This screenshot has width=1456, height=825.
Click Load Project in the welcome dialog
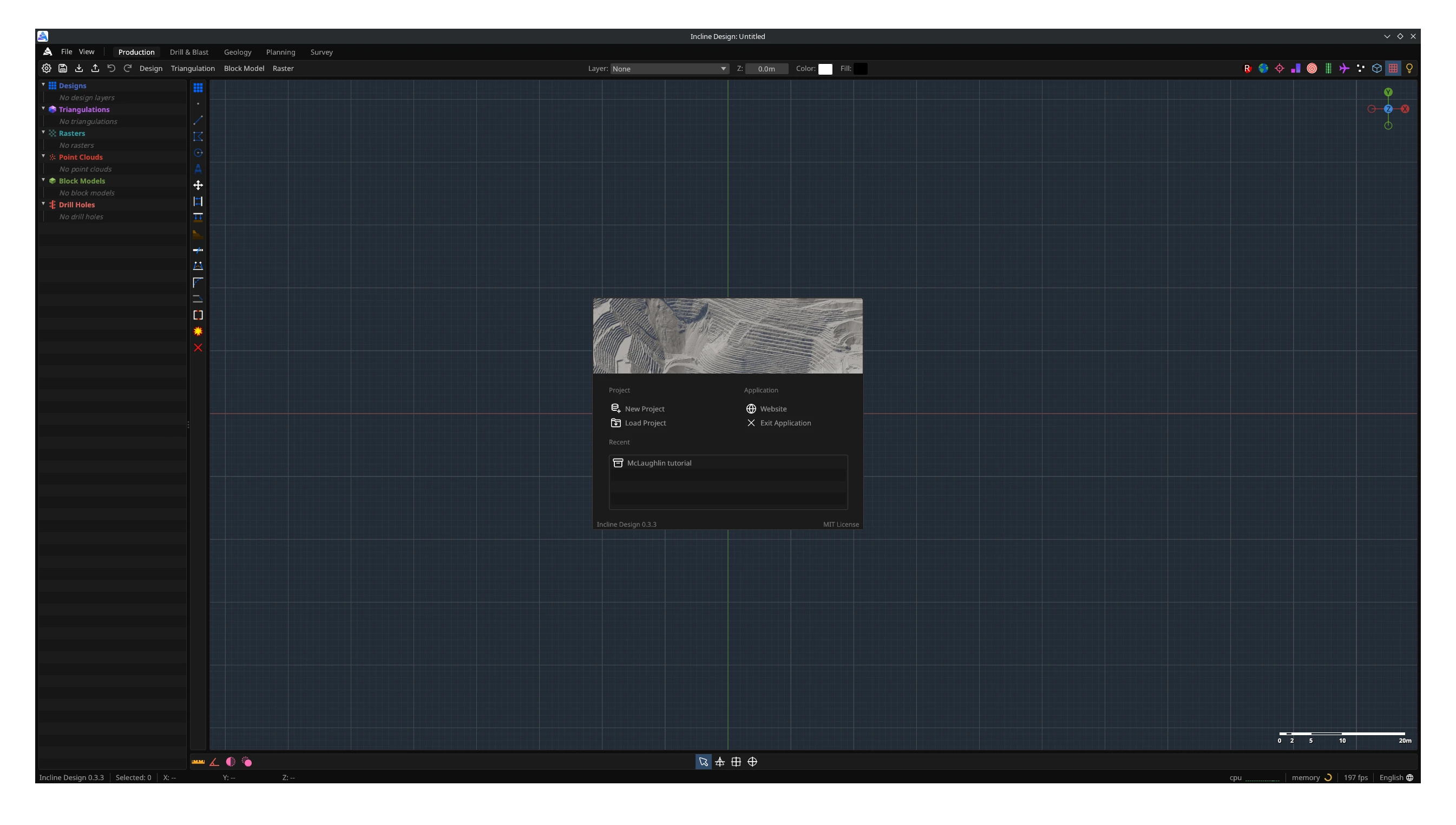[x=639, y=423]
